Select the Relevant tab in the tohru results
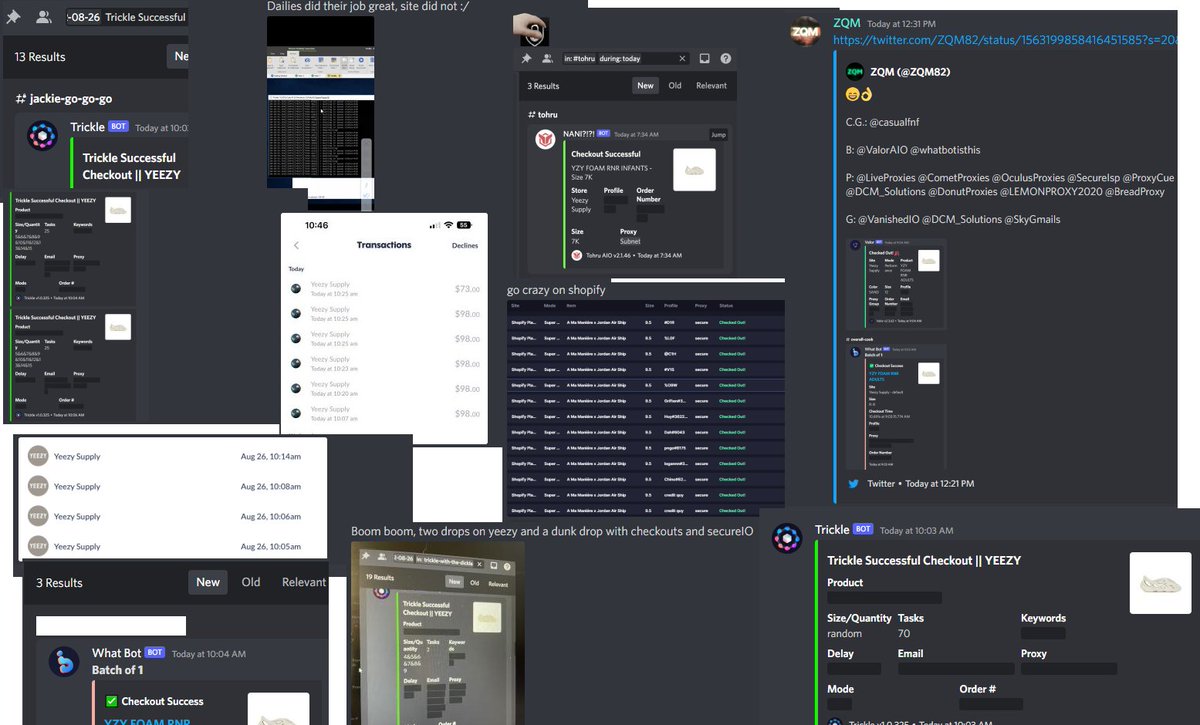The width and height of the screenshot is (1200, 725). 712,86
